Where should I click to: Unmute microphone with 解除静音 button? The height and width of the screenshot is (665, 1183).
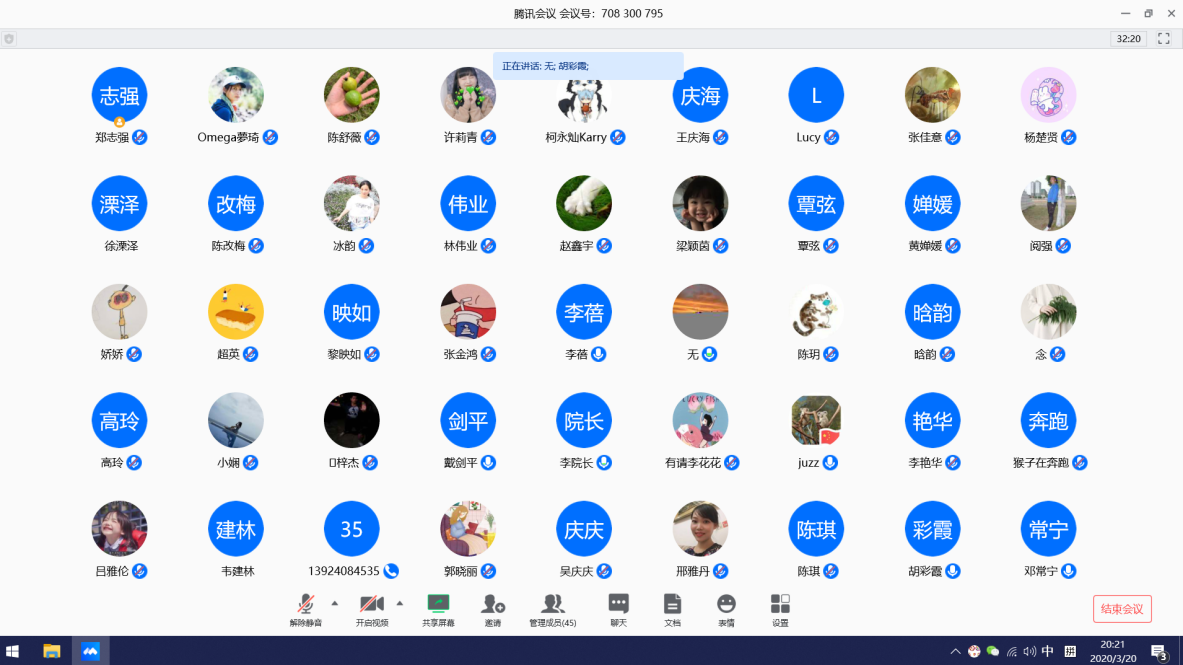[x=306, y=604]
